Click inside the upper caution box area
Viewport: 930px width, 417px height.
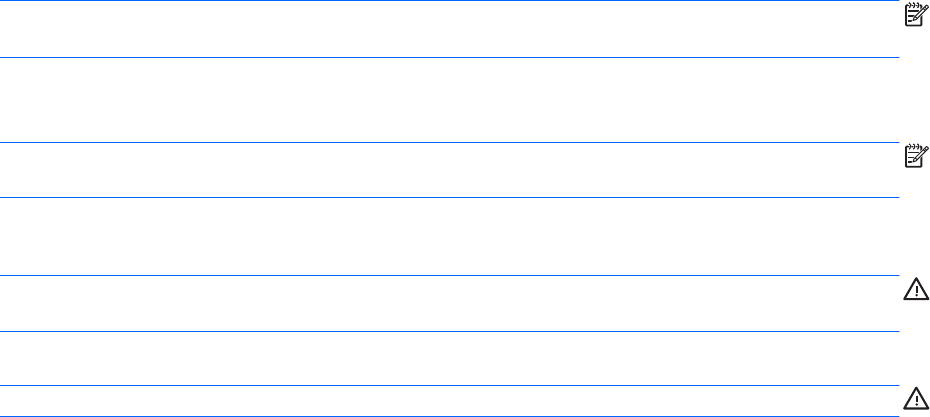click(448, 304)
